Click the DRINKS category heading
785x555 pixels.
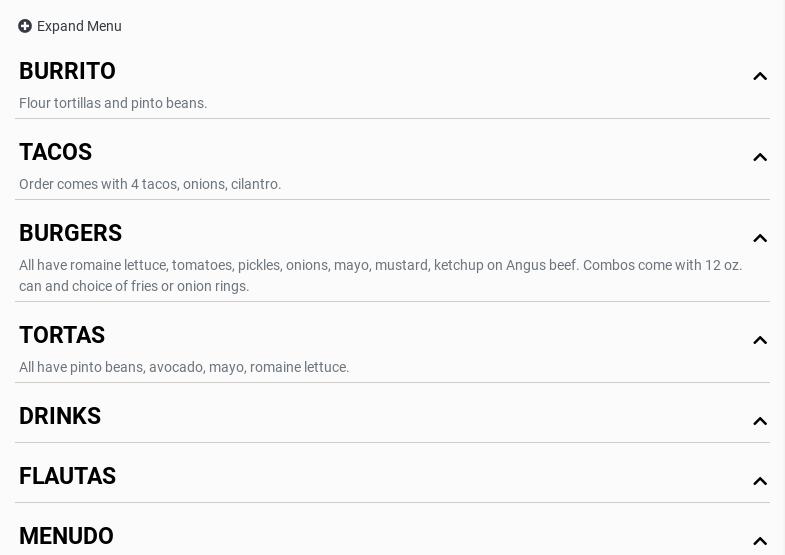click(x=60, y=416)
